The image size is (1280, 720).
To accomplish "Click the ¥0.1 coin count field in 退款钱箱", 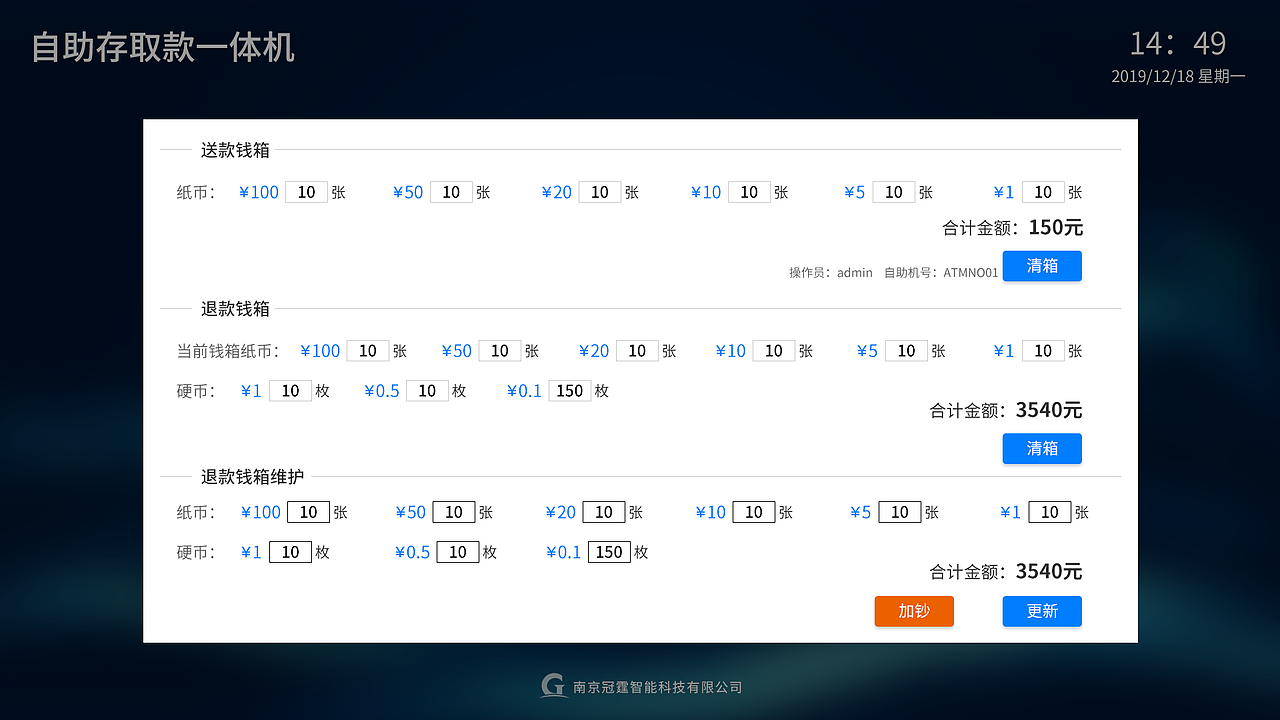I will tap(569, 391).
